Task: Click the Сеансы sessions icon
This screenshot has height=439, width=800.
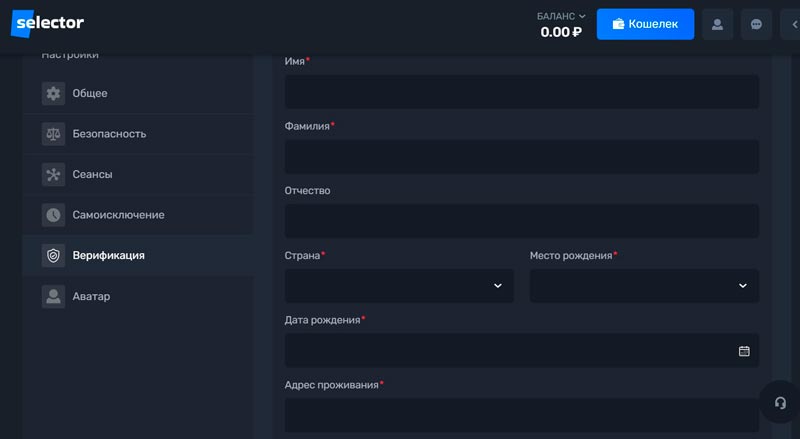Action: (x=53, y=174)
